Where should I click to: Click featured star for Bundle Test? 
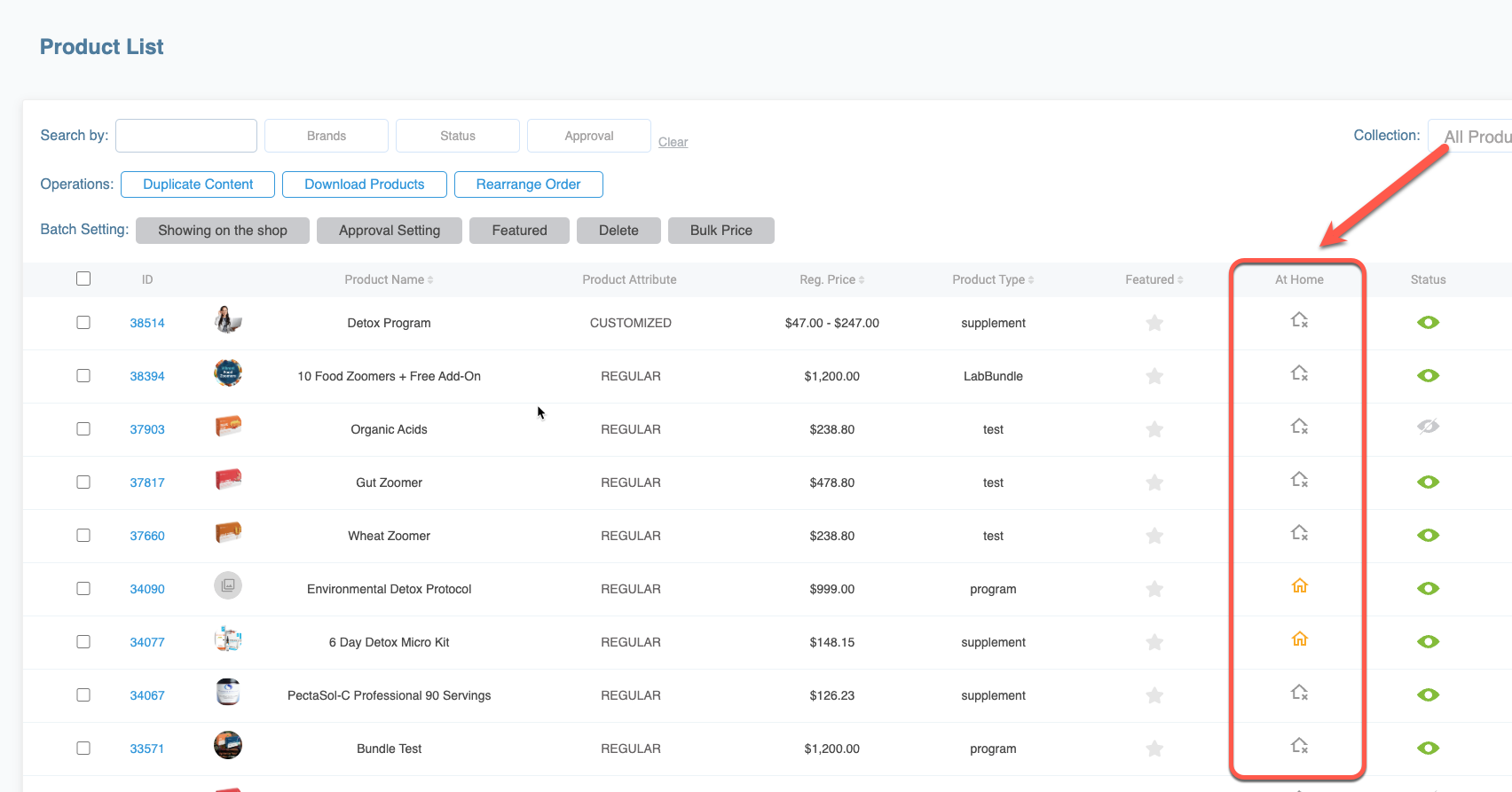(1154, 749)
